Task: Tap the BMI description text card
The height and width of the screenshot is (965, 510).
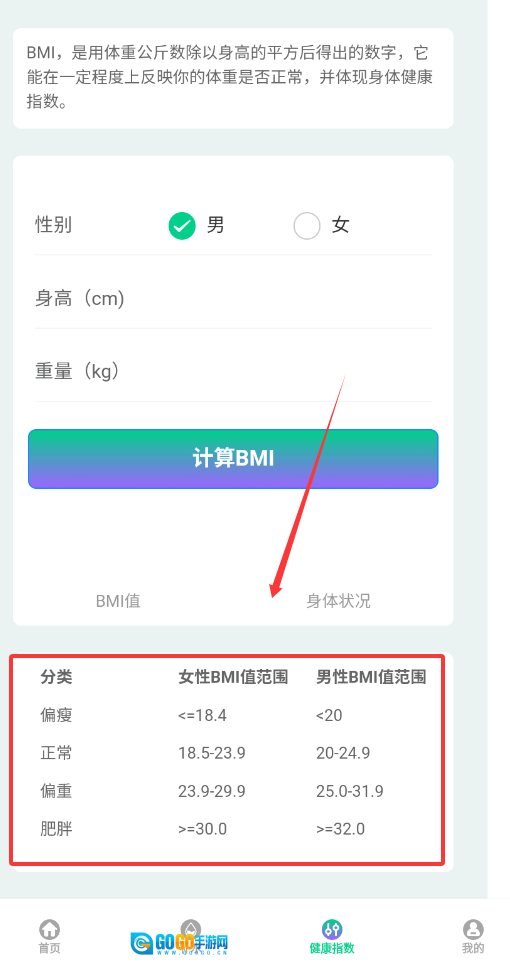Action: click(233, 78)
